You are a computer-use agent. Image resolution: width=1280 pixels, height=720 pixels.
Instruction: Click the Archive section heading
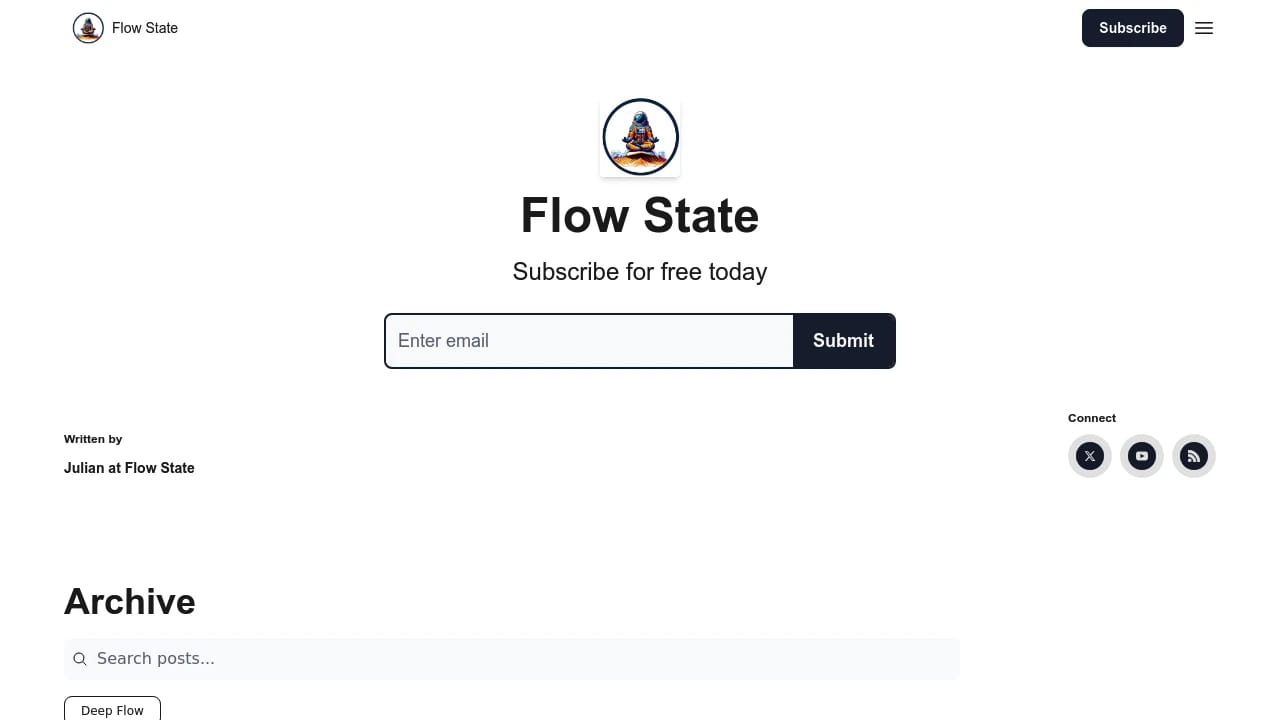pyautogui.click(x=129, y=601)
